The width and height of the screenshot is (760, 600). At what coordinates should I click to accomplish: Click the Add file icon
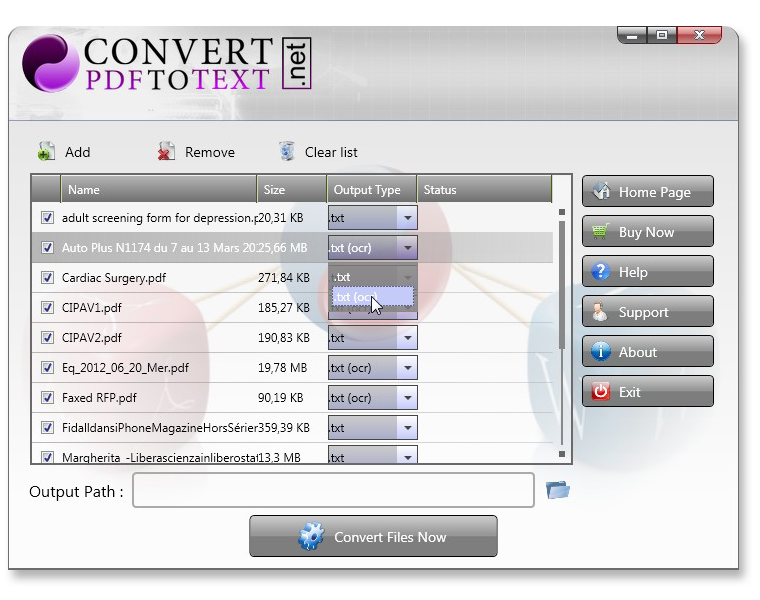click(x=46, y=152)
